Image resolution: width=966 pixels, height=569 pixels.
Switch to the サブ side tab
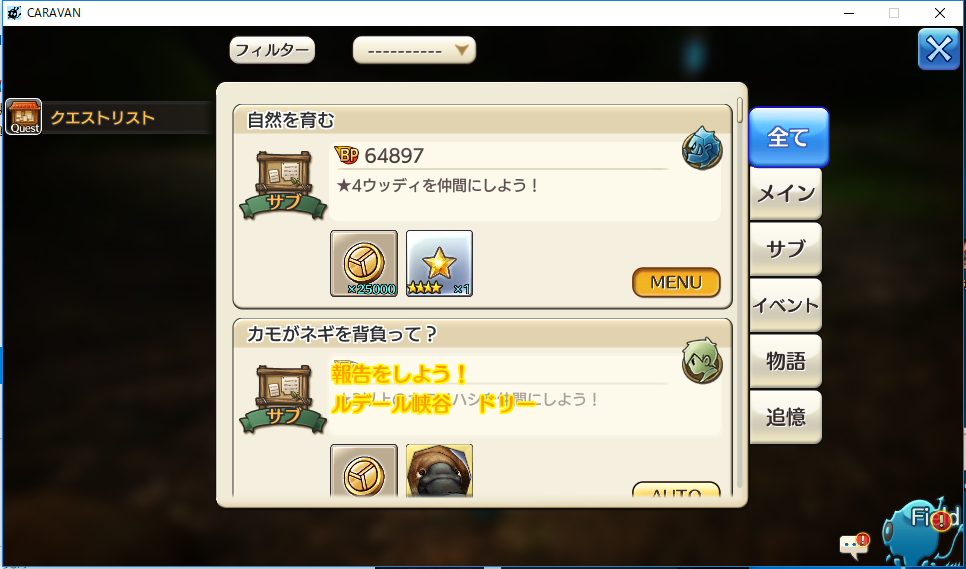[785, 249]
